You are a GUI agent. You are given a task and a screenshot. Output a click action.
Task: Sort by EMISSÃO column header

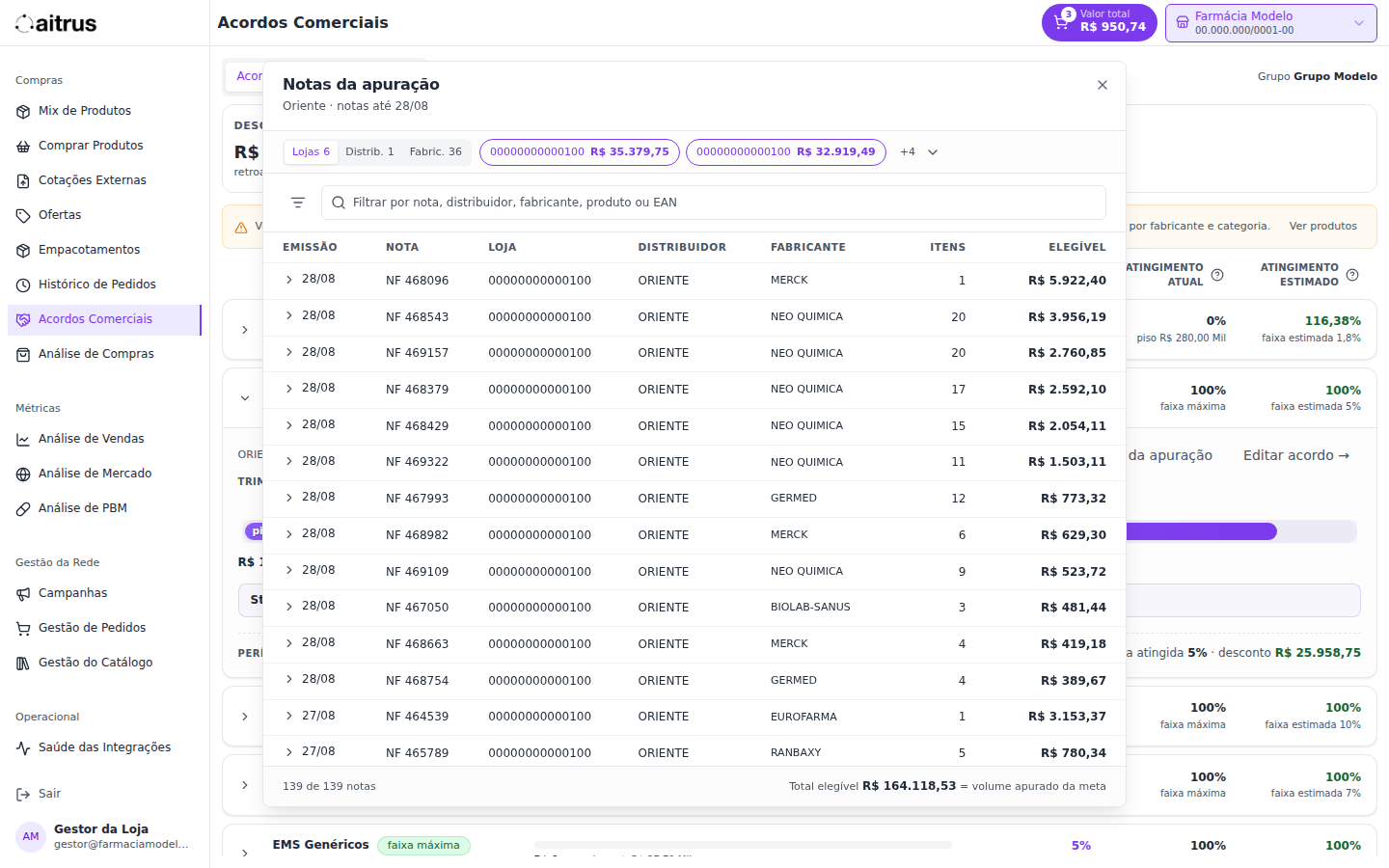[310, 247]
